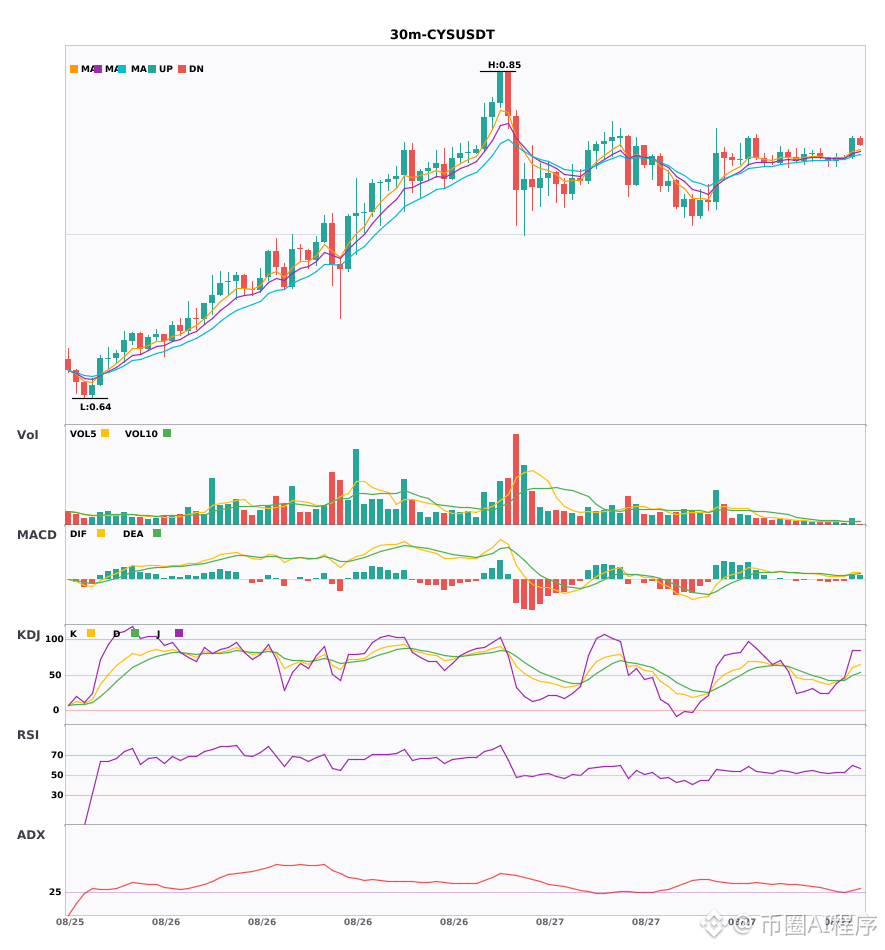Select the teal UP legend swatch
The height and width of the screenshot is (950, 885).
pyautogui.click(x=152, y=69)
